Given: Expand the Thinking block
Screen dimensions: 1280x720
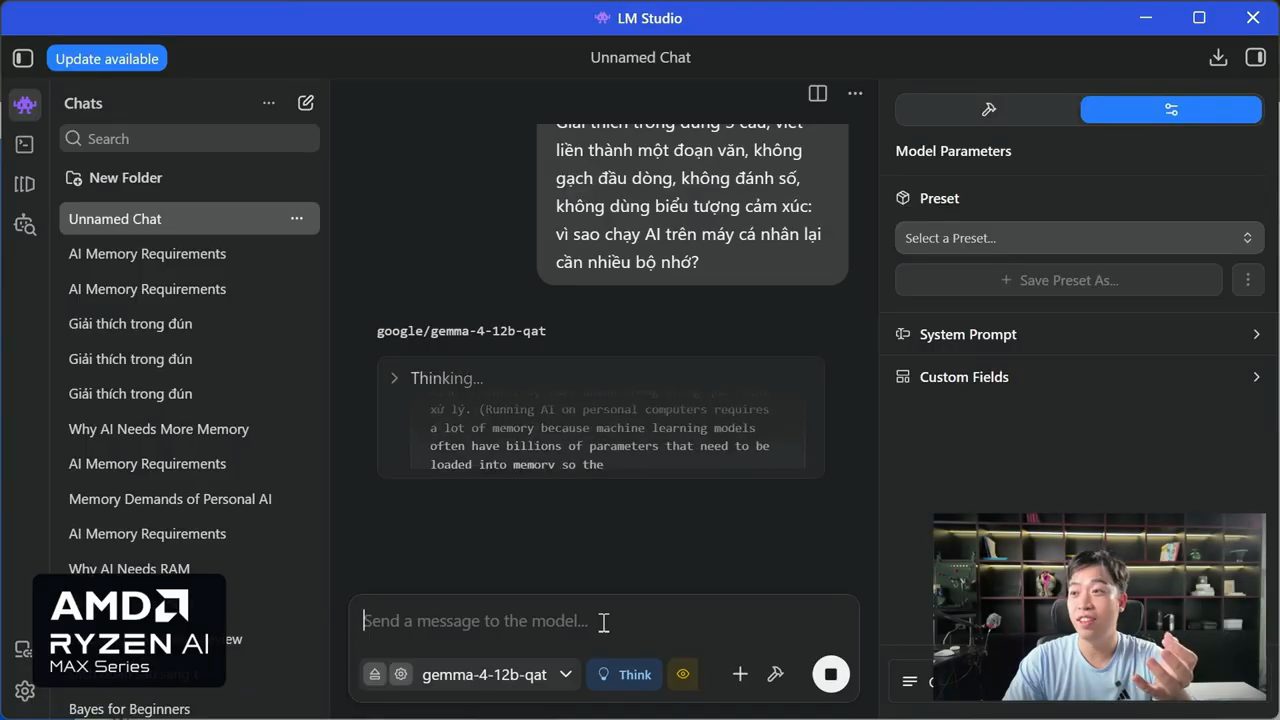Looking at the screenshot, I should (394, 378).
